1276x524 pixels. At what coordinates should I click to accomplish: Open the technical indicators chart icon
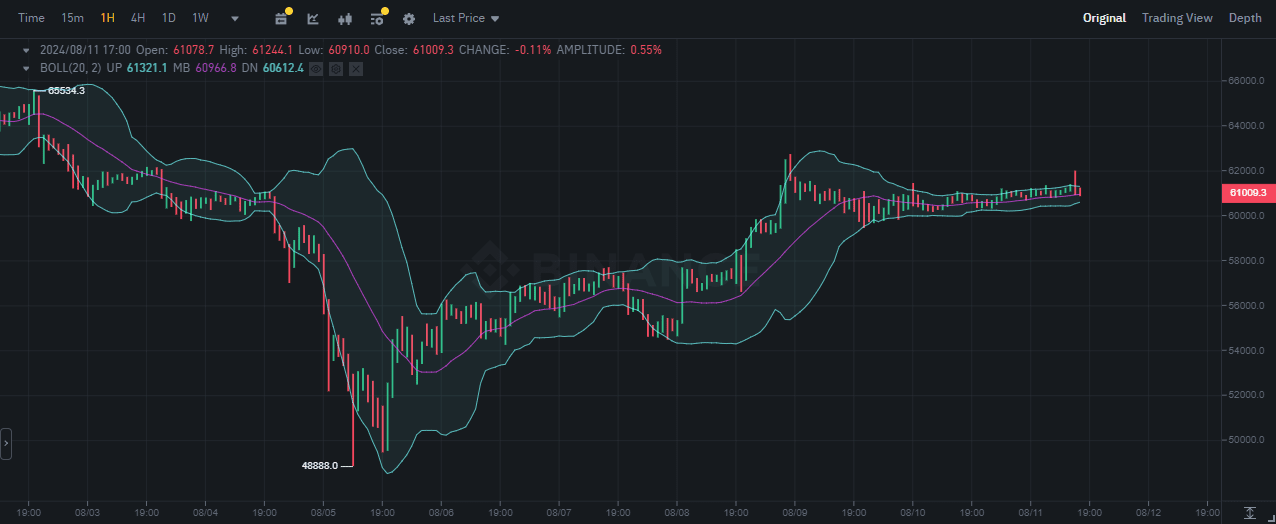pyautogui.click(x=313, y=18)
